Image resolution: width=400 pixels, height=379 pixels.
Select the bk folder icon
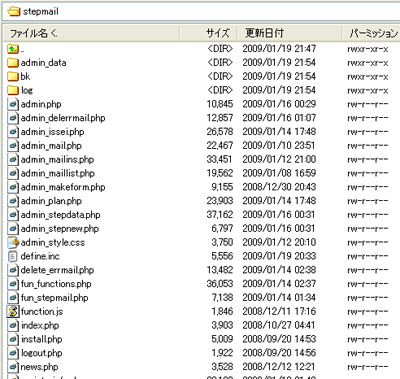coord(13,77)
